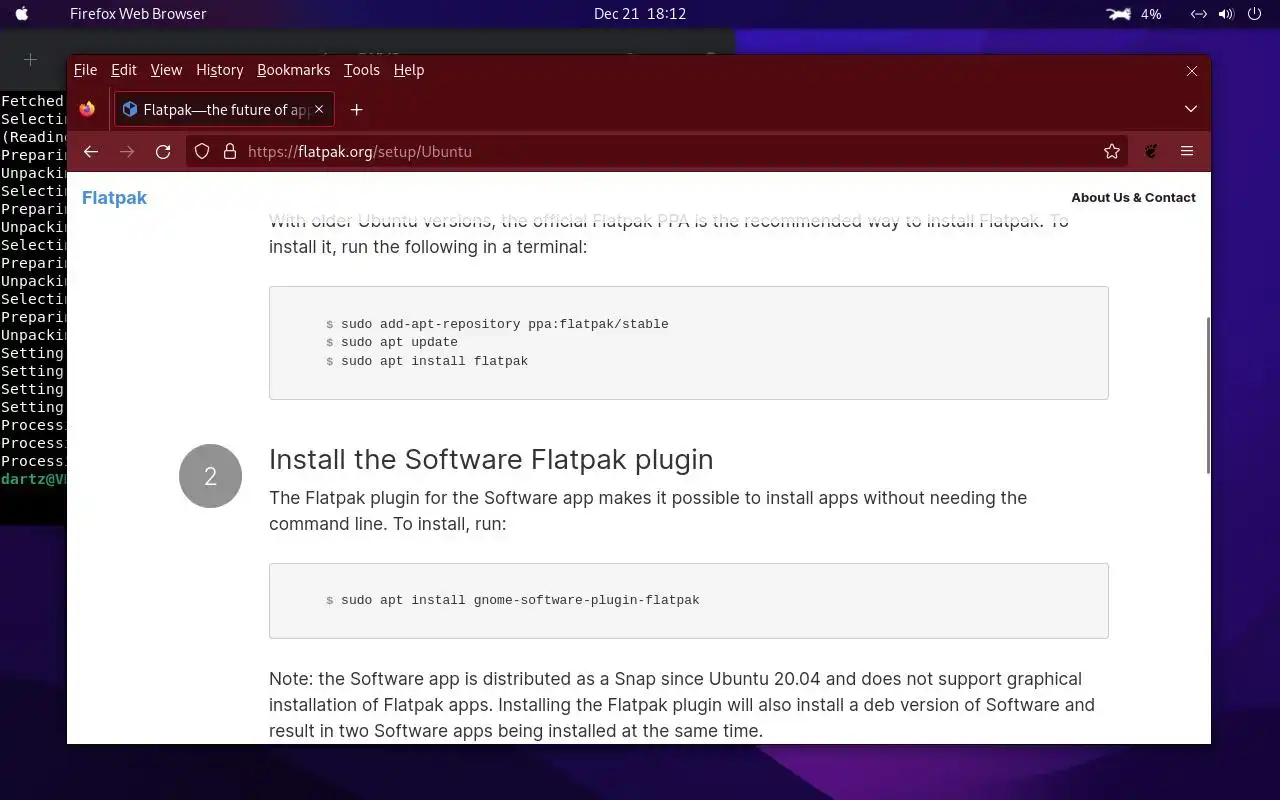1280x800 pixels.
Task: Open the Dec 21 18:12 clock in top bar
Action: (x=640, y=14)
